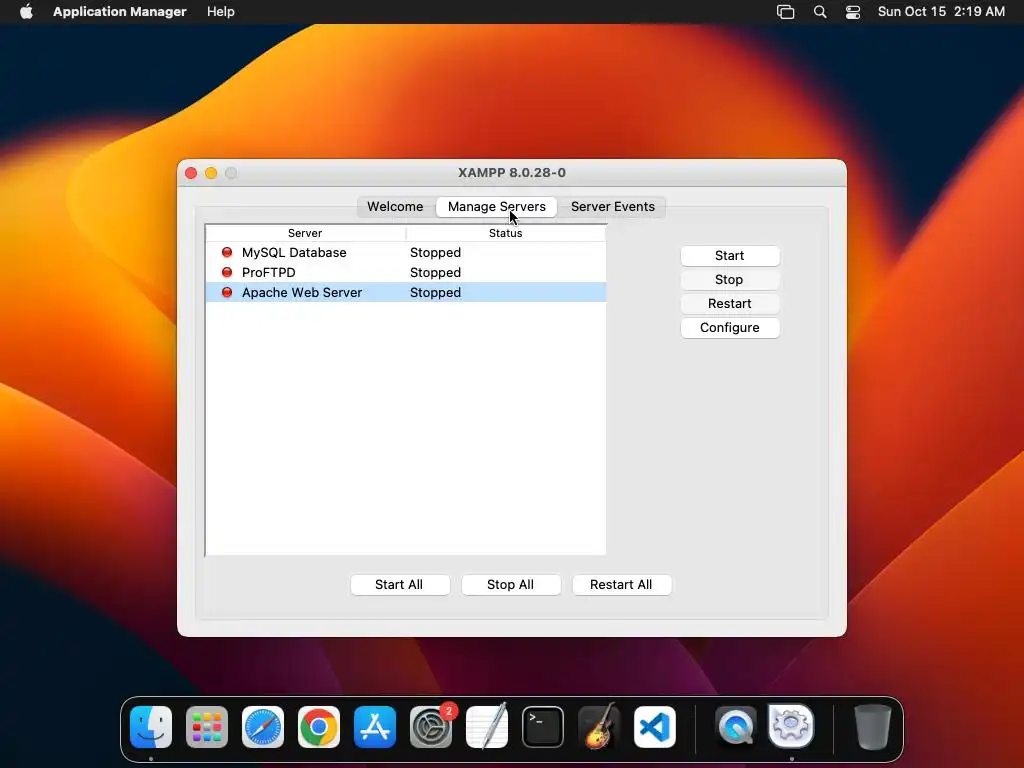Screen dimensions: 1024x768
Task: Open Terminal from the dock
Action: point(543,727)
